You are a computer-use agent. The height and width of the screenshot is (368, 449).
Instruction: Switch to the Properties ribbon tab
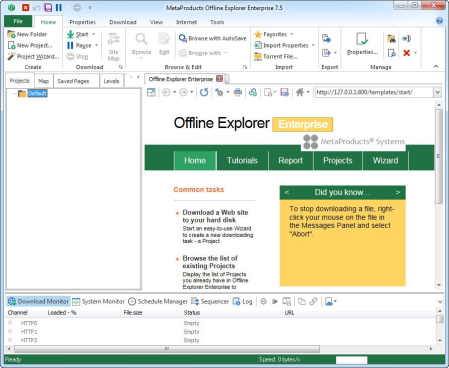tap(83, 22)
